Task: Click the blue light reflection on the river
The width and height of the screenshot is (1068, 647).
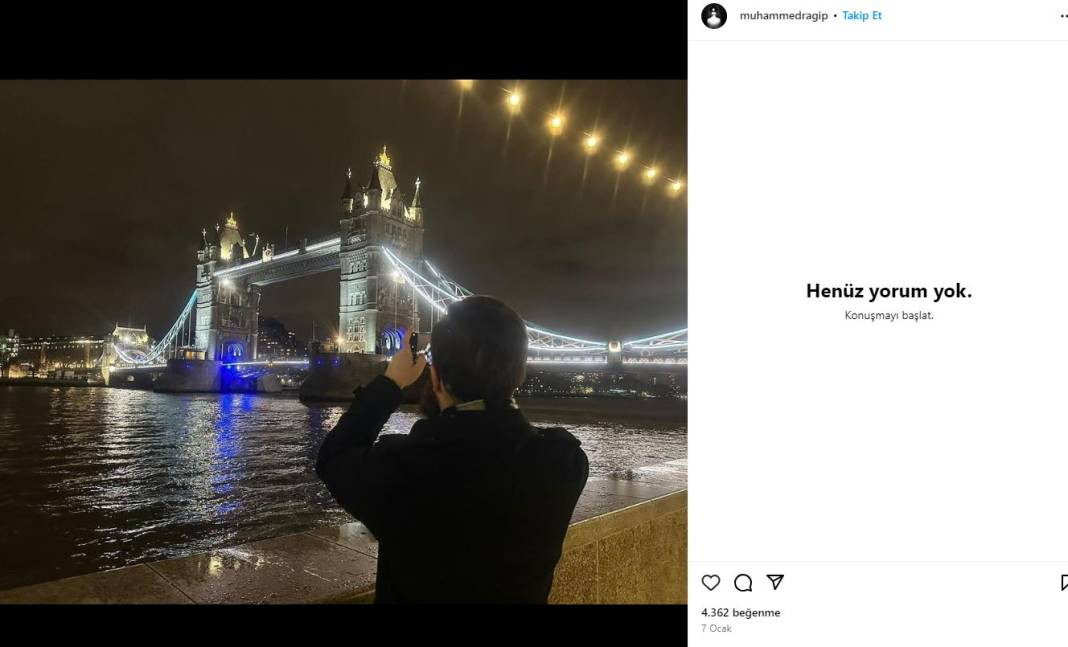Action: (228, 440)
